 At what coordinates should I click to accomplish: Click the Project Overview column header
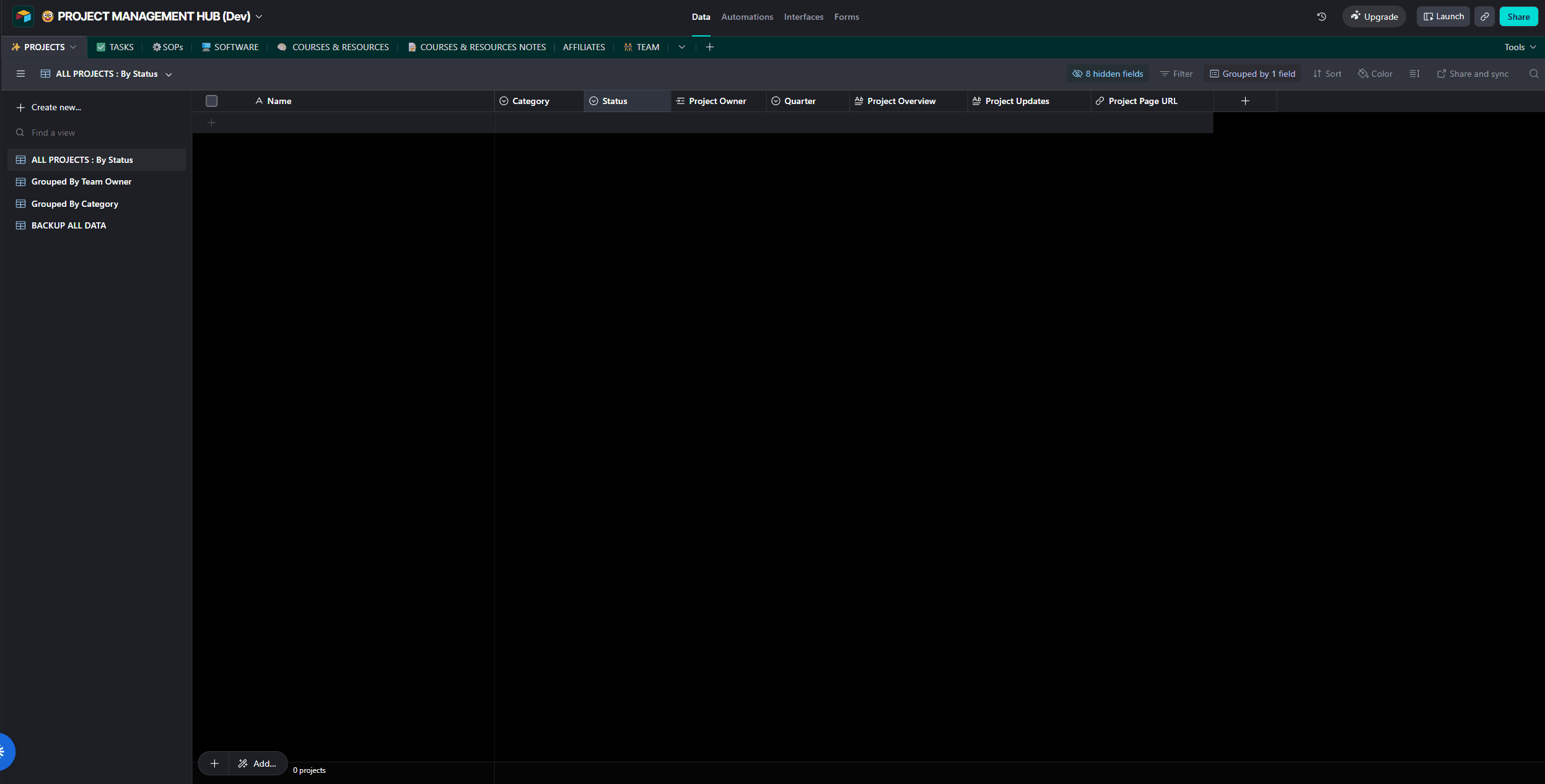click(908, 101)
